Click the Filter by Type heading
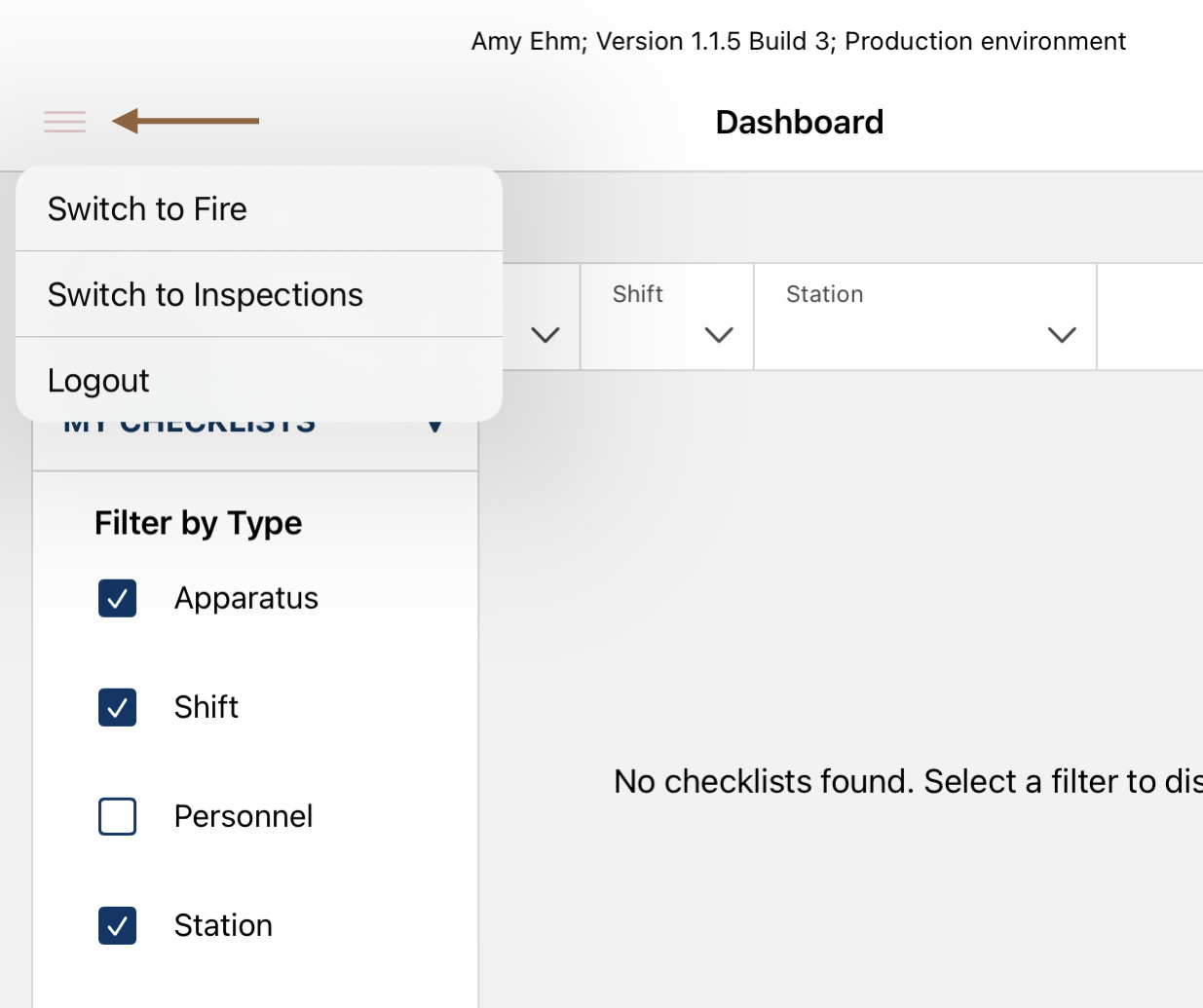 pos(198,523)
